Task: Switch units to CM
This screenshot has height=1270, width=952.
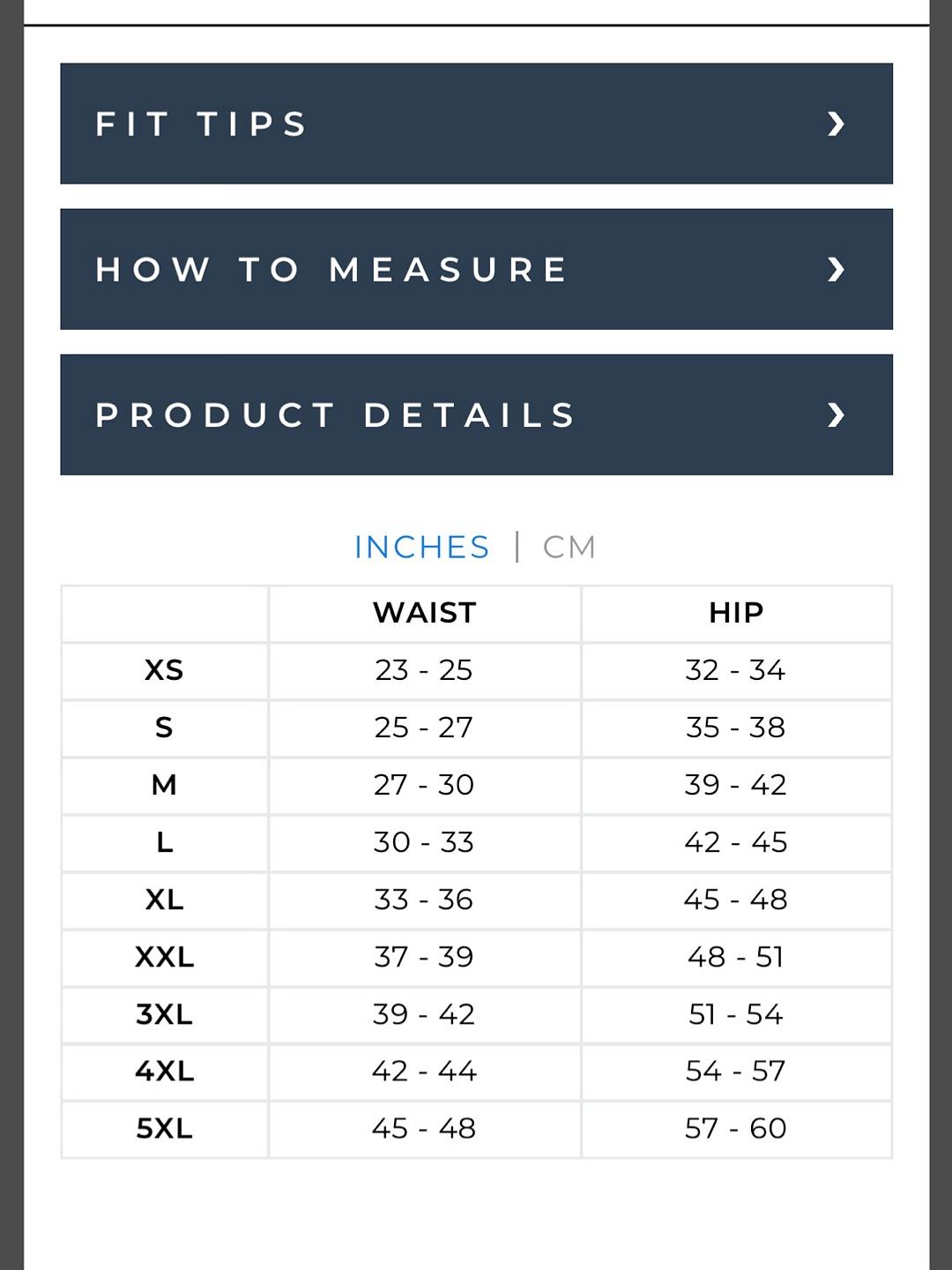Action: tap(569, 547)
